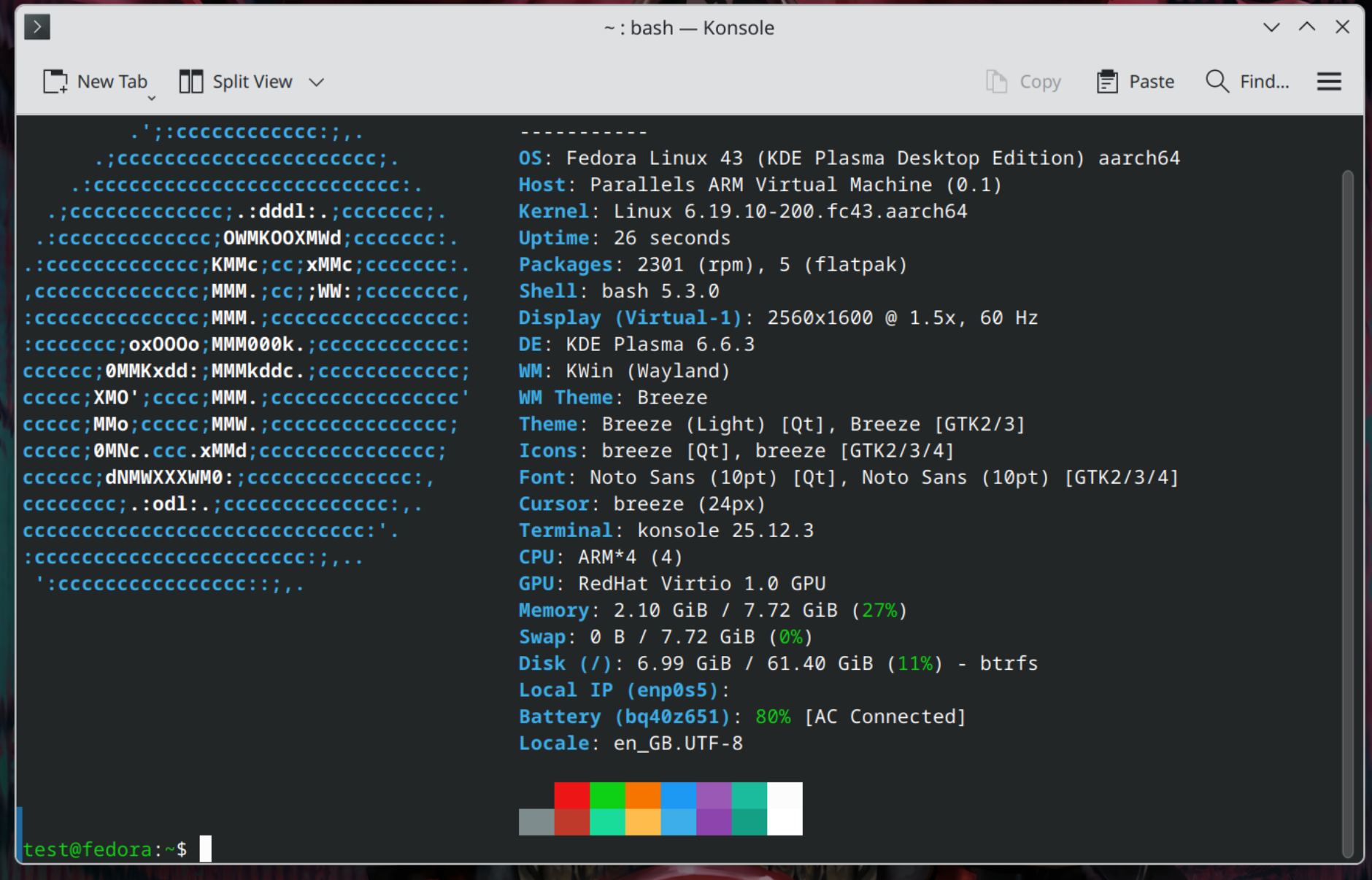The width and height of the screenshot is (1372, 880).
Task: Click the "WM Theme" label
Action: pos(566,398)
